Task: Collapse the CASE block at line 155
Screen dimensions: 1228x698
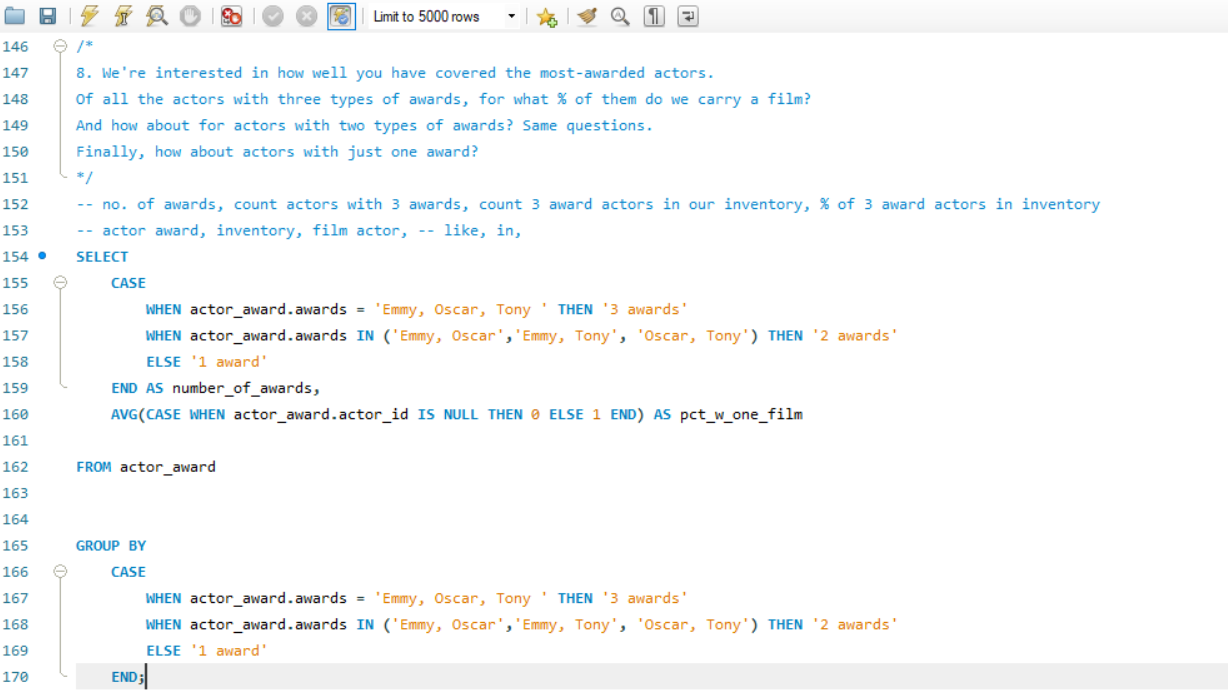Action: point(60,283)
